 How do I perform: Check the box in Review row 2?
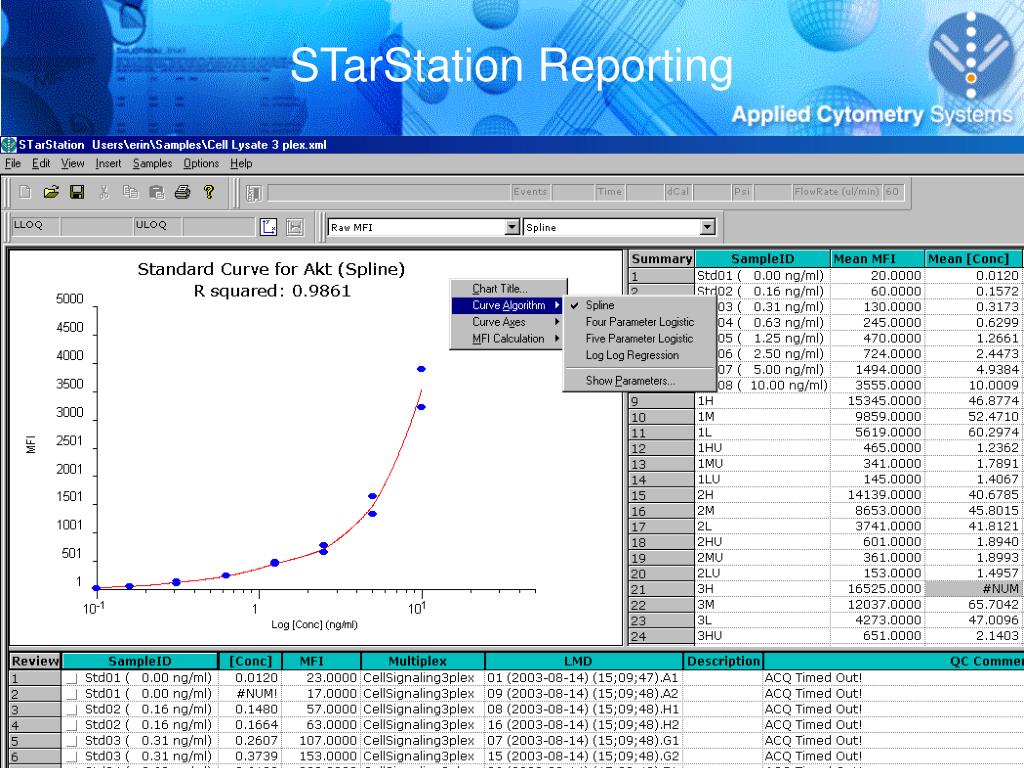point(72,695)
